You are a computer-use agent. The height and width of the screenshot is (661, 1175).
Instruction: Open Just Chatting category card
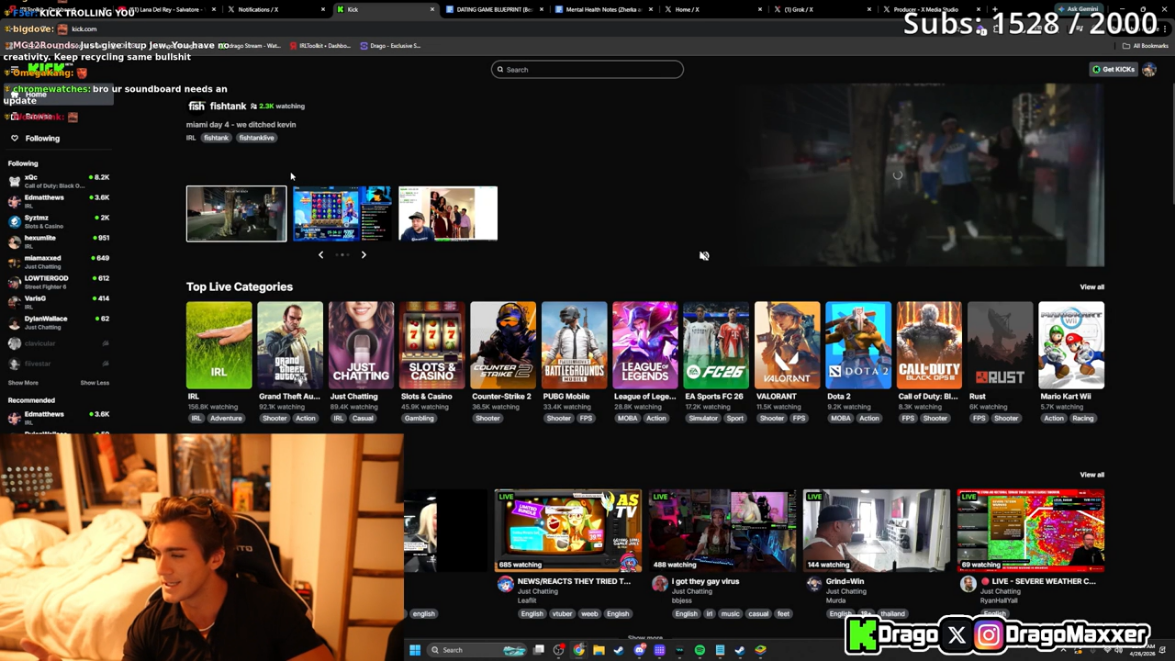click(361, 345)
